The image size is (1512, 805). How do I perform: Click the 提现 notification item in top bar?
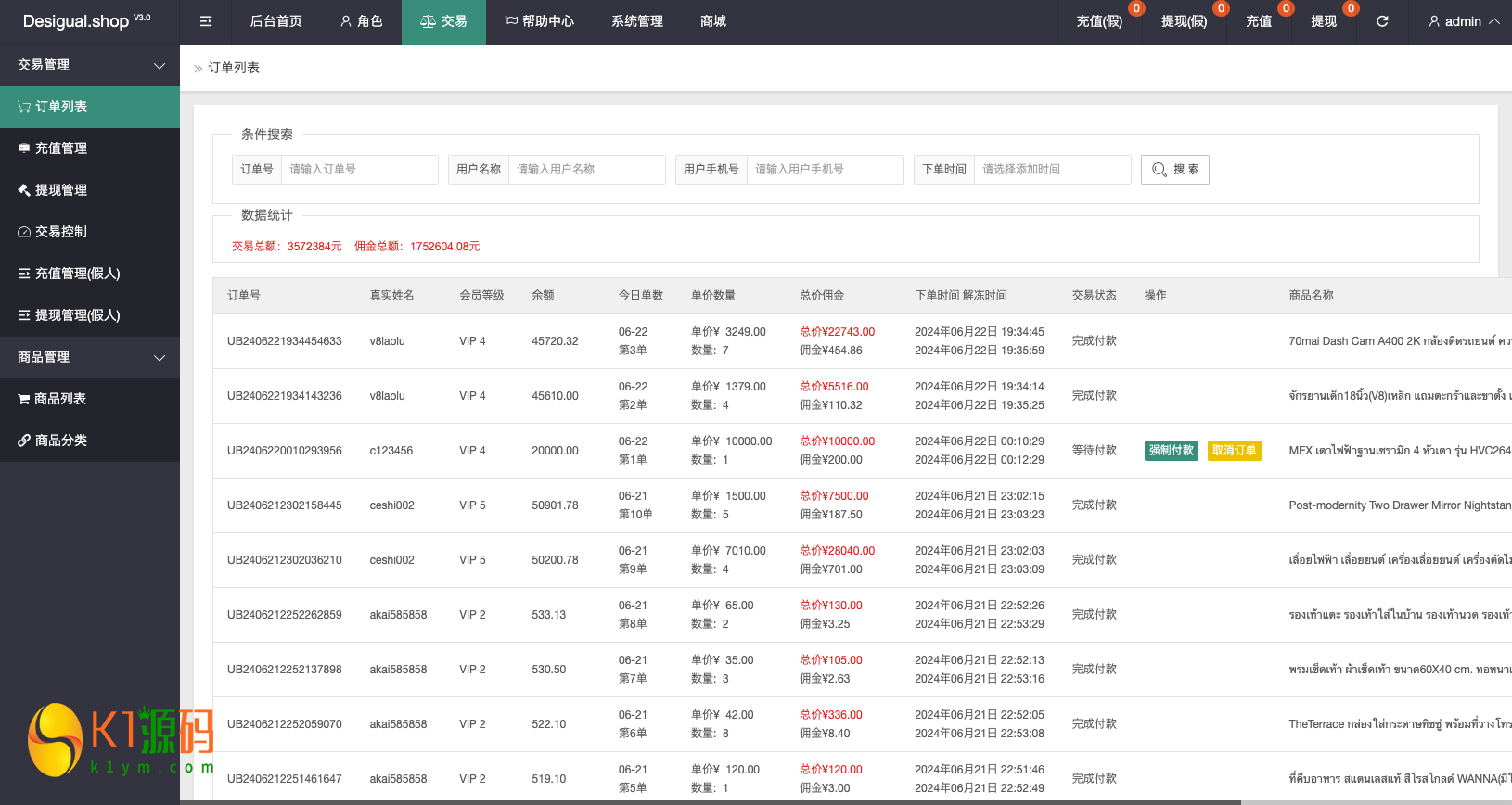point(1324,21)
